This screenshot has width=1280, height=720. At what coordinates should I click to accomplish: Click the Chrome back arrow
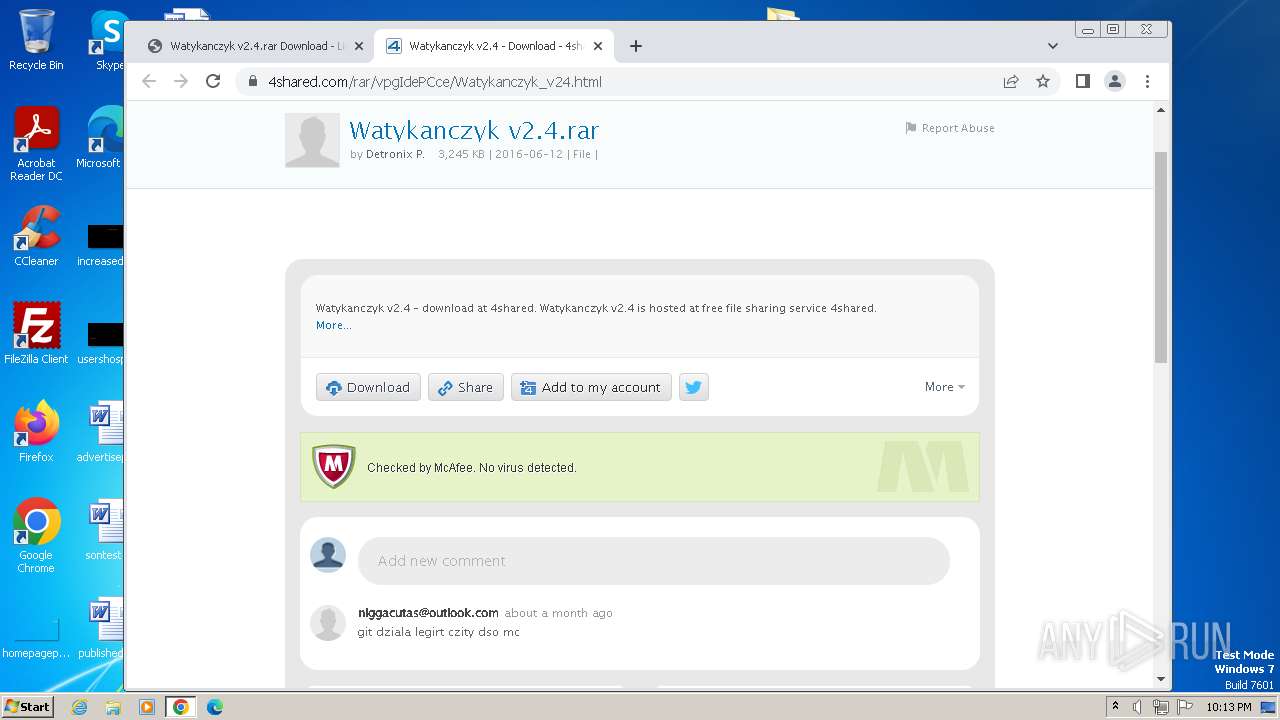click(x=149, y=81)
